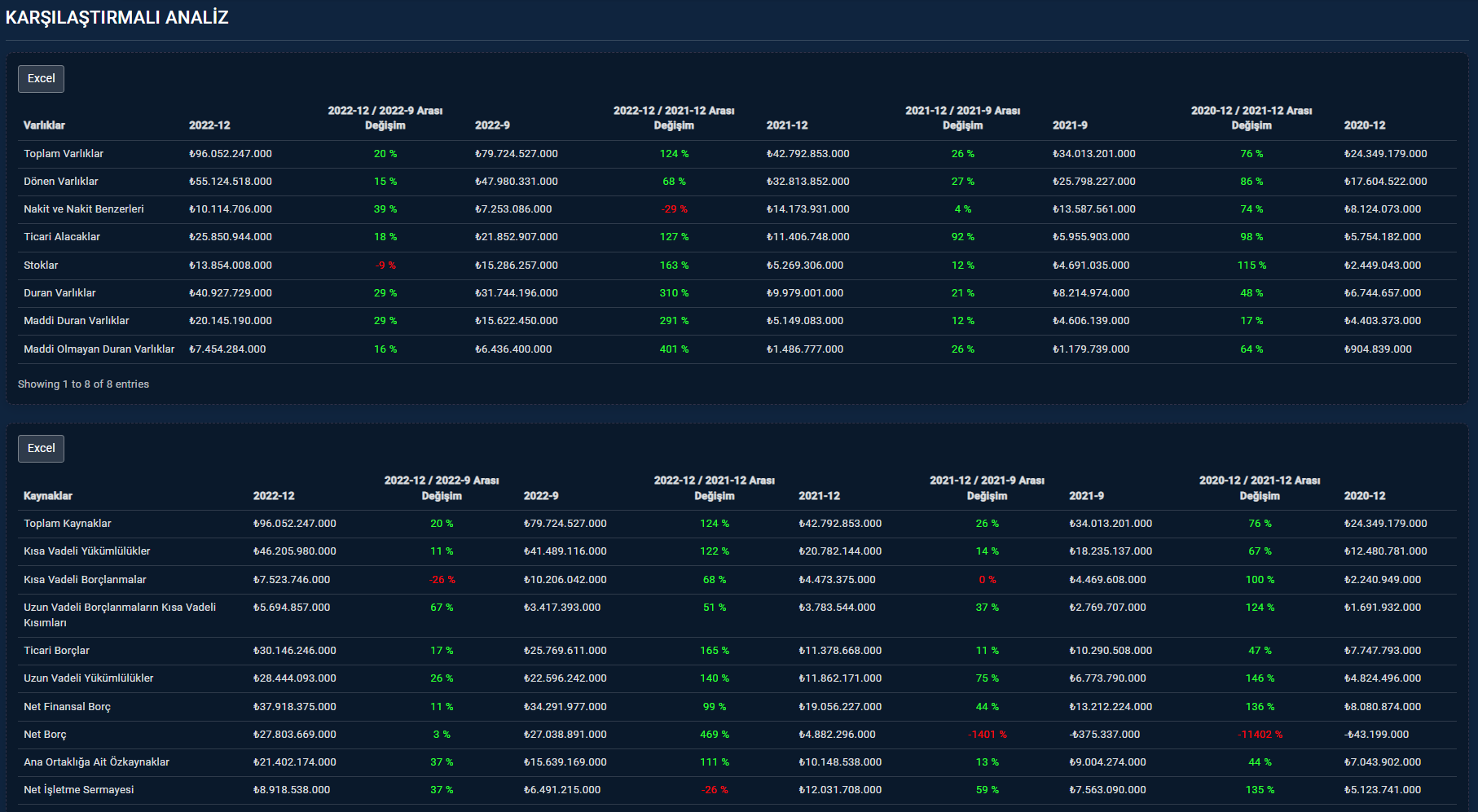Click Ana Ortaklığa Ait Özkaynaklar label
The width and height of the screenshot is (1478, 812).
96,762
